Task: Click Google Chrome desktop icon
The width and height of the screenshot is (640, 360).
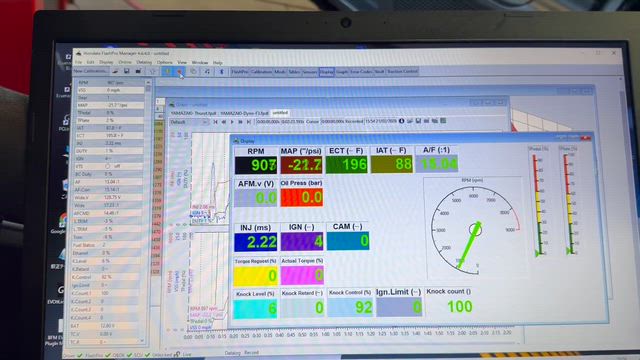Action: [62, 221]
